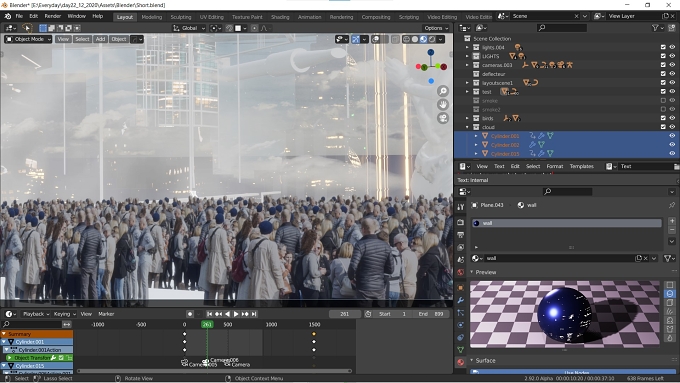Click the pan view hand icon
Viewport: 680px width, 383px height.
[443, 105]
